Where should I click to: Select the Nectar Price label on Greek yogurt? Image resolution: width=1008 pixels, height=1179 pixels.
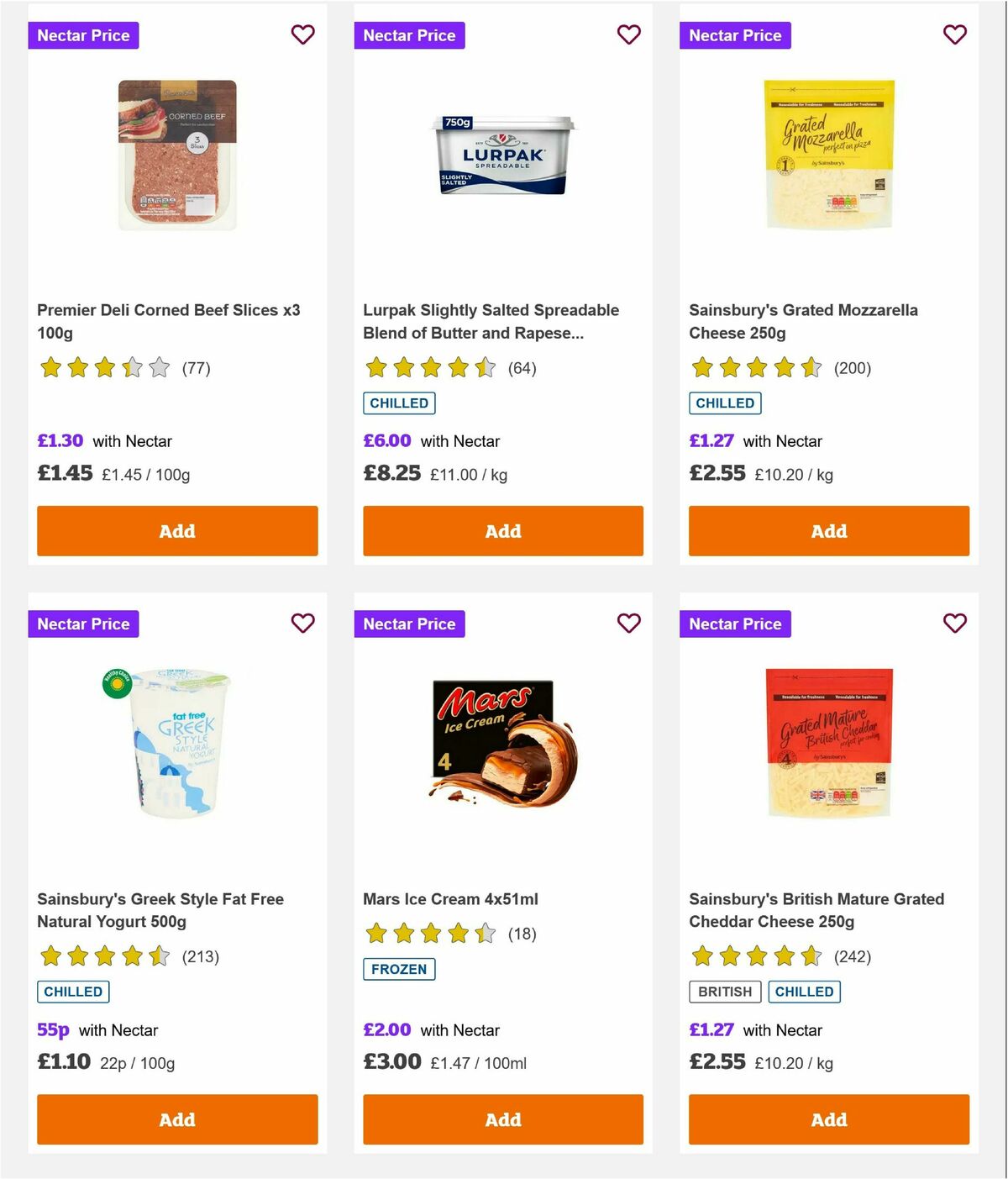pos(83,624)
